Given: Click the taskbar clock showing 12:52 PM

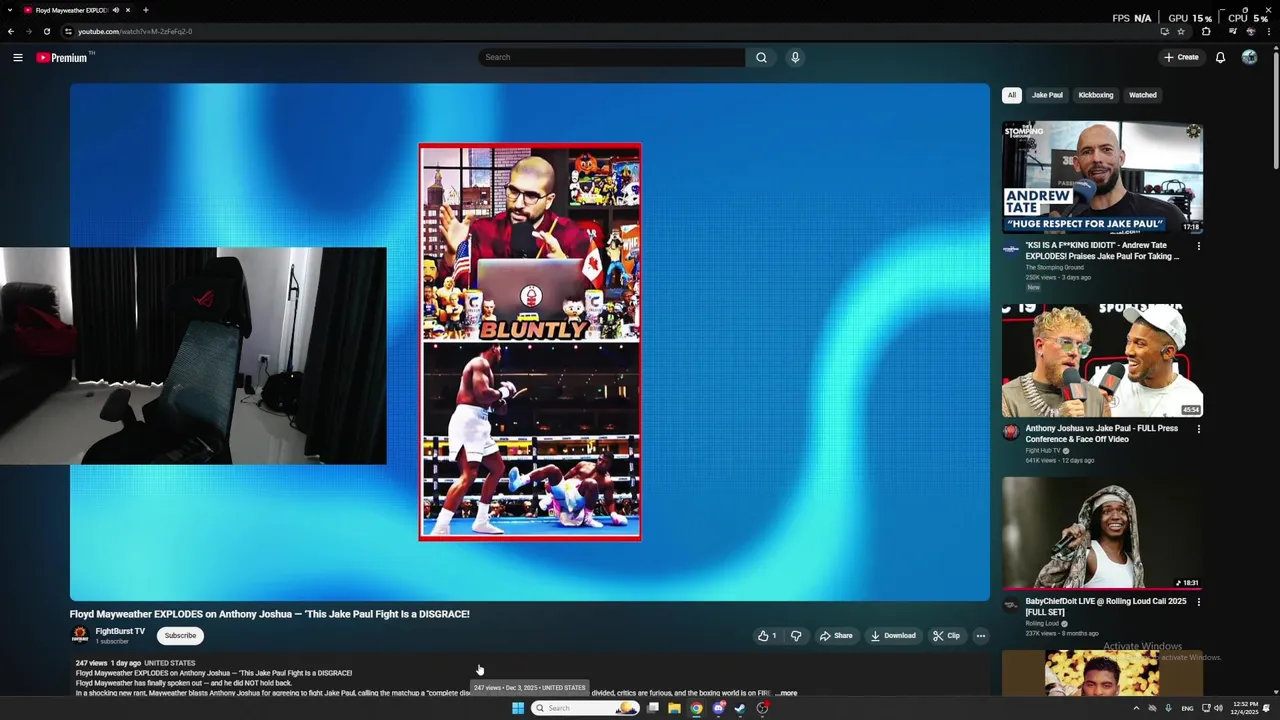Looking at the screenshot, I should (1246, 708).
